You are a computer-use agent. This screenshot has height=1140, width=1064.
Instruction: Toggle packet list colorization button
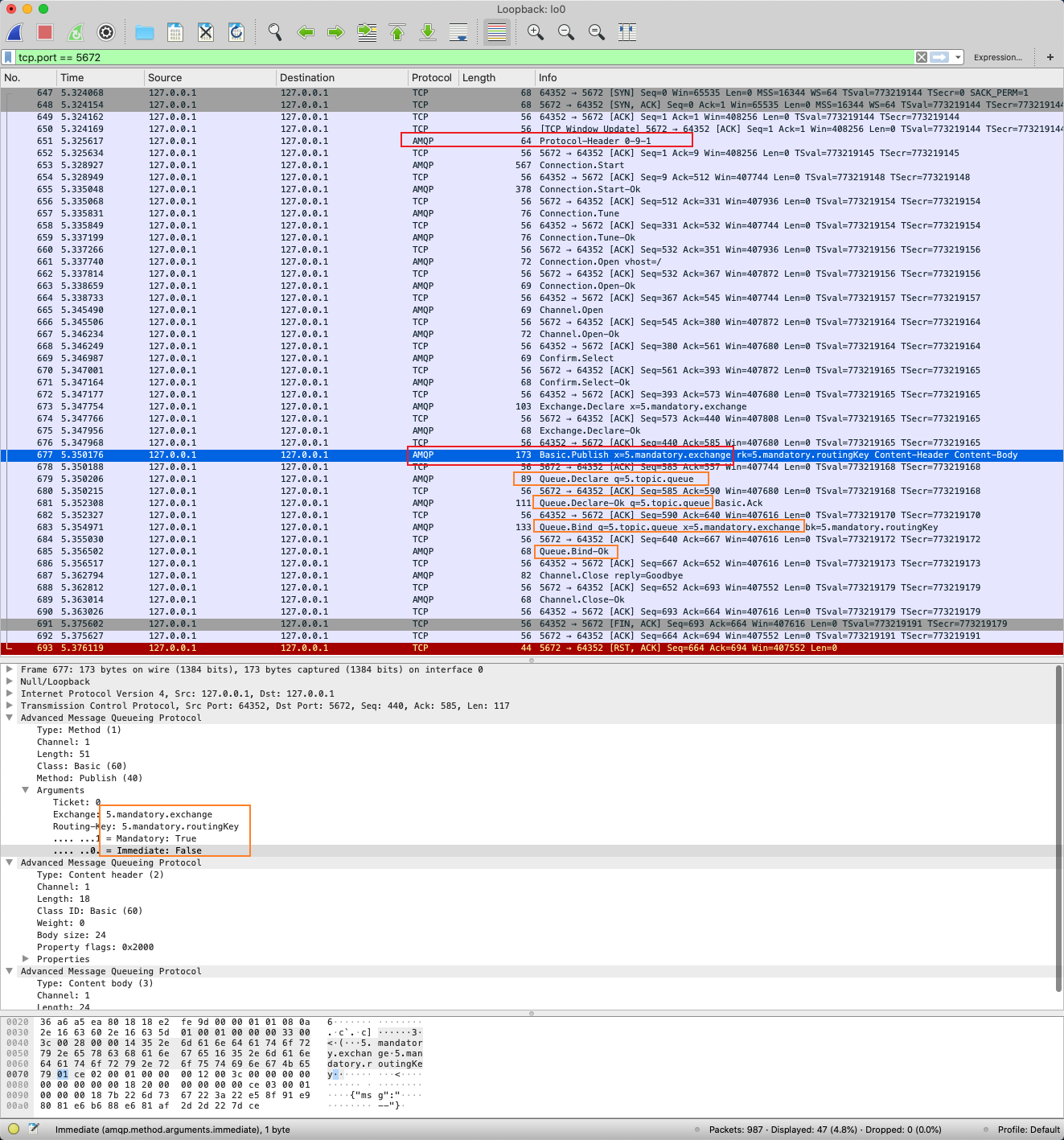(x=497, y=32)
